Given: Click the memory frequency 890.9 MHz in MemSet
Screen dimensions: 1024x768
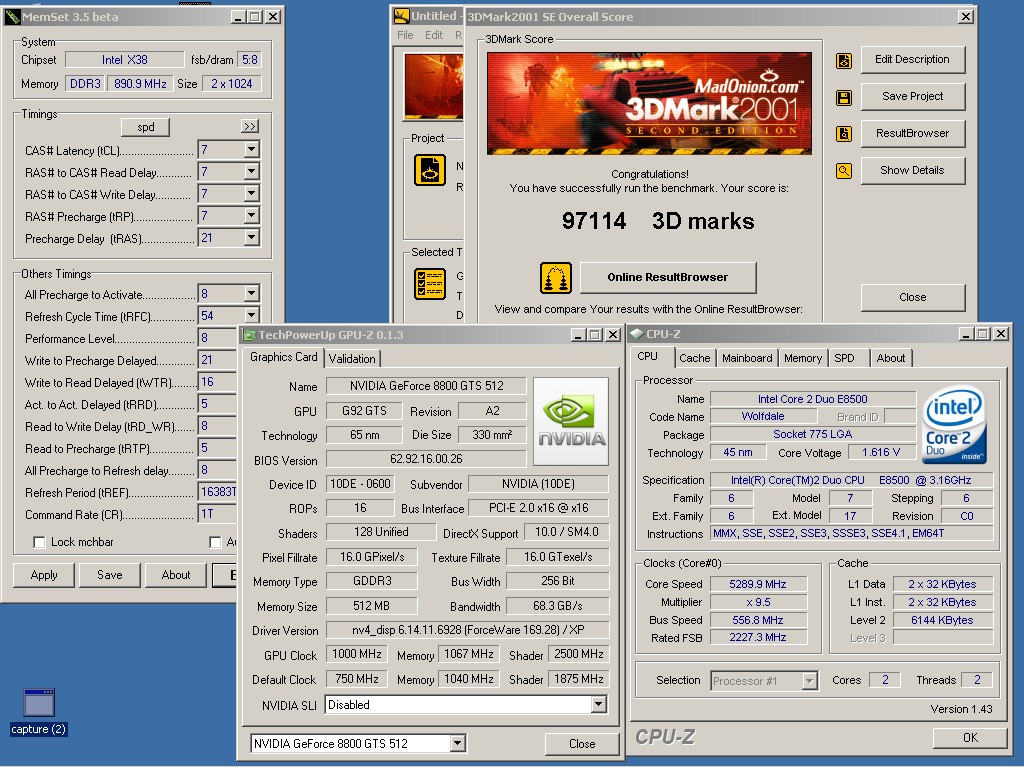Looking at the screenshot, I should click(x=140, y=84).
